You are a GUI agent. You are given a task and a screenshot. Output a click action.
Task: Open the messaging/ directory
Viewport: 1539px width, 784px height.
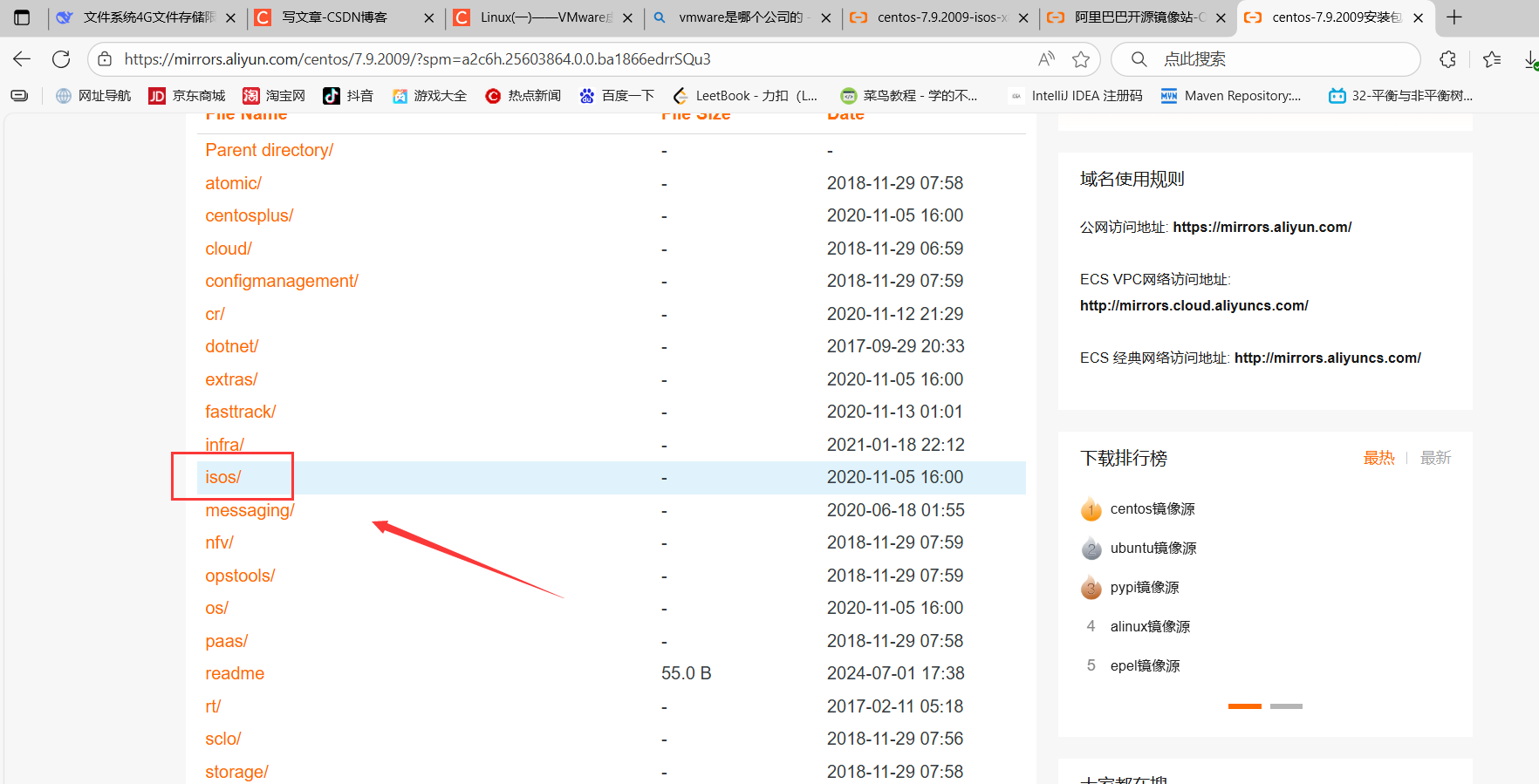(x=250, y=510)
